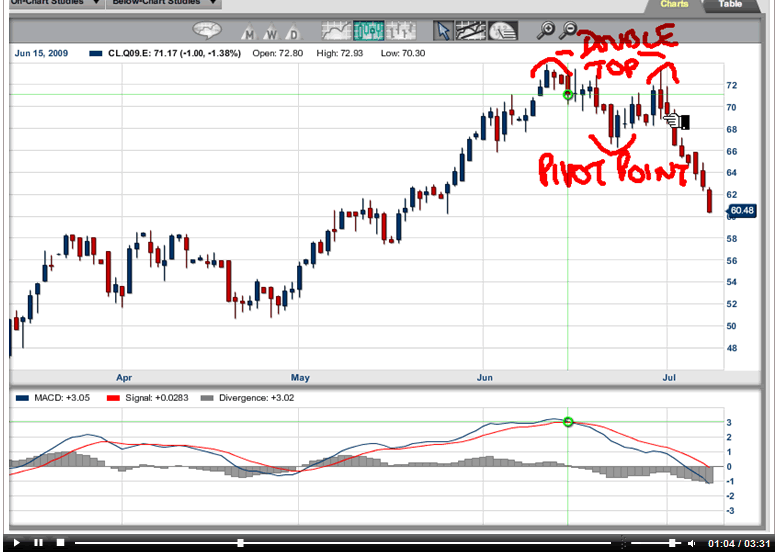Click the green circle marker on price chart

pos(568,95)
